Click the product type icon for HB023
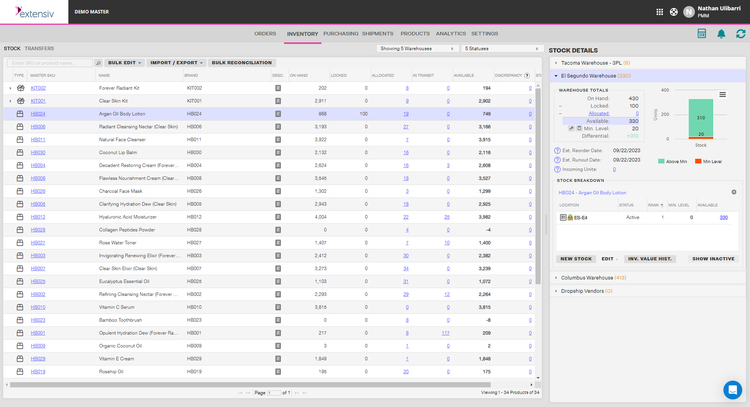 coord(20,320)
